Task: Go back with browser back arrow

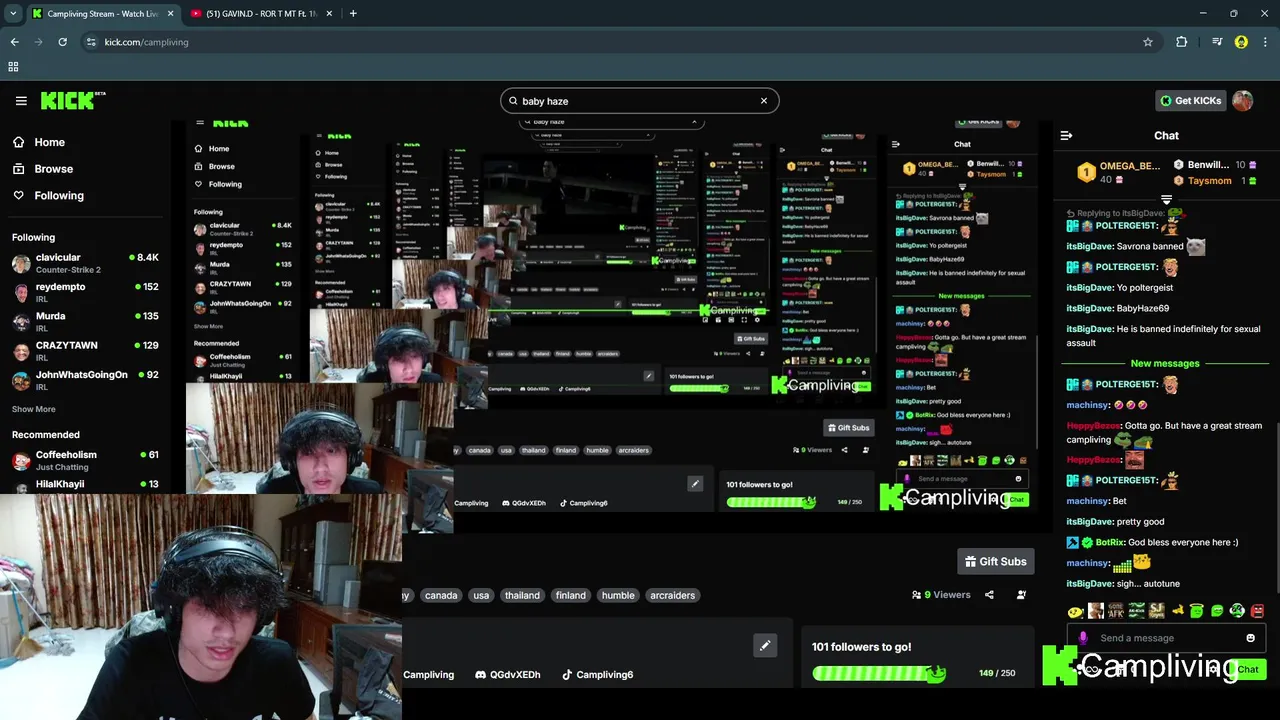Action: coord(14,42)
